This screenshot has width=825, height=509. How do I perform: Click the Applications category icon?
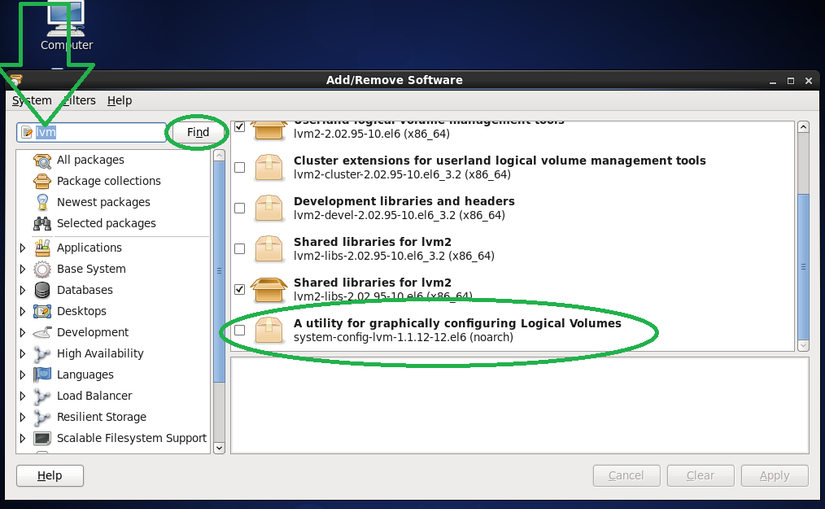click(x=42, y=248)
